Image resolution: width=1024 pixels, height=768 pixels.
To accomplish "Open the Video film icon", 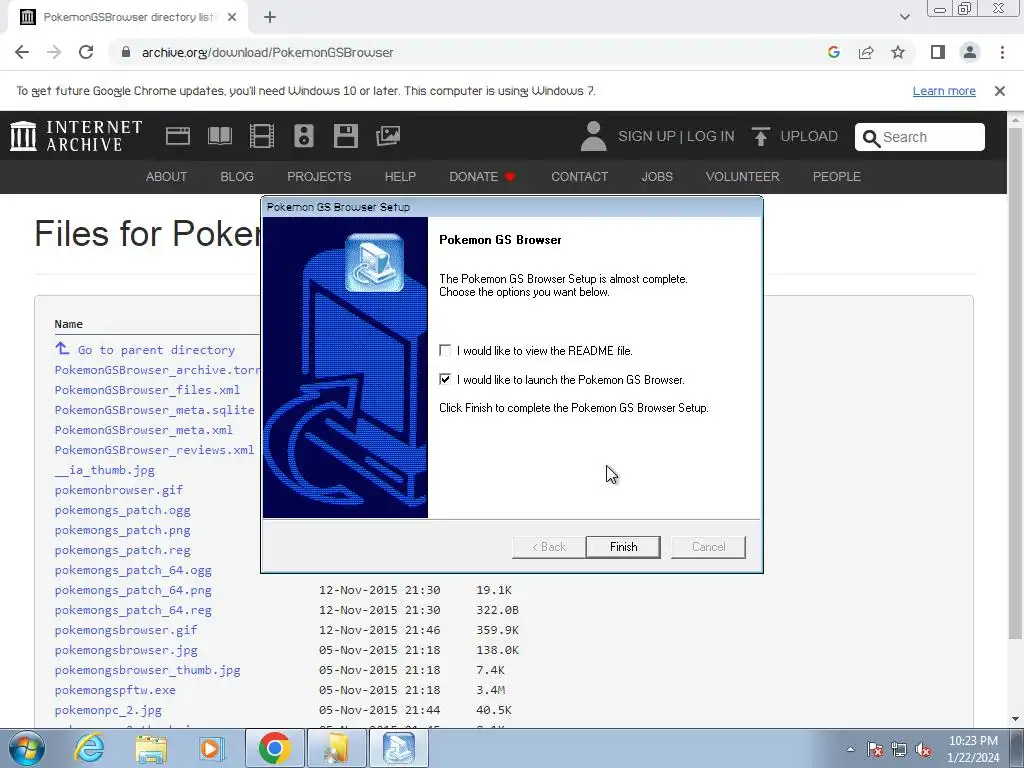I will coord(262,136).
